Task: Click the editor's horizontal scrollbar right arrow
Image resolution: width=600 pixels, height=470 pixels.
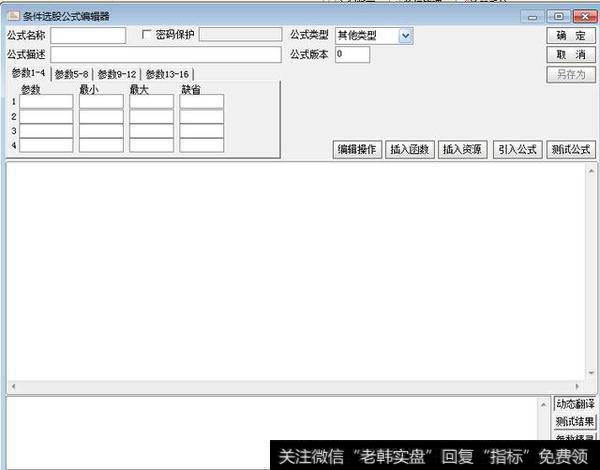Action: pos(577,386)
